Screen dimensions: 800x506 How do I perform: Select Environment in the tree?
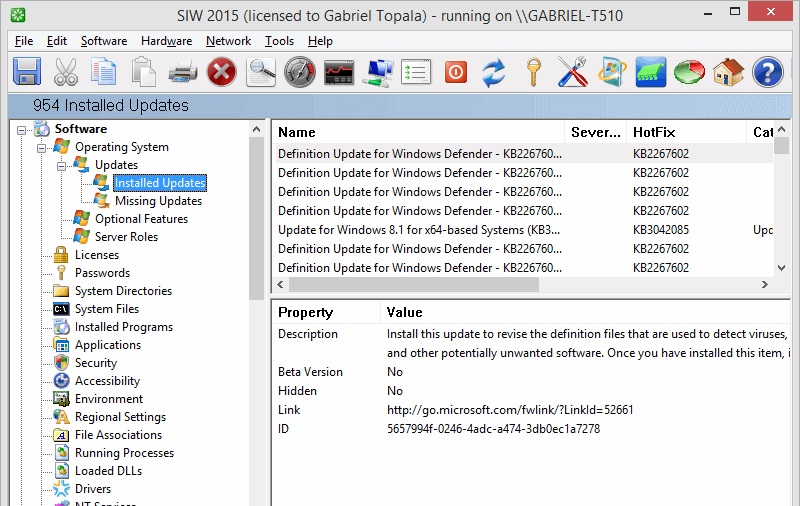pos(109,399)
